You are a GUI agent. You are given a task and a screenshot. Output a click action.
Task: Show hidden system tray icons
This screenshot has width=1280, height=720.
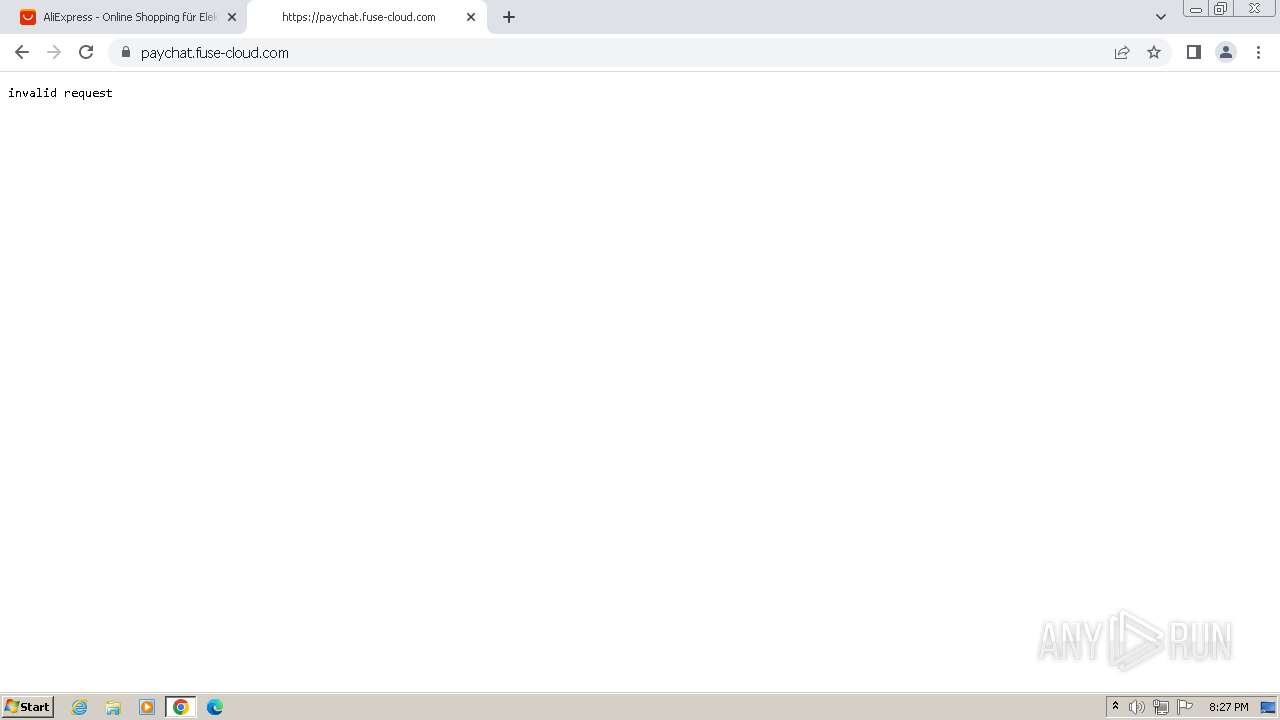pyautogui.click(x=1115, y=707)
